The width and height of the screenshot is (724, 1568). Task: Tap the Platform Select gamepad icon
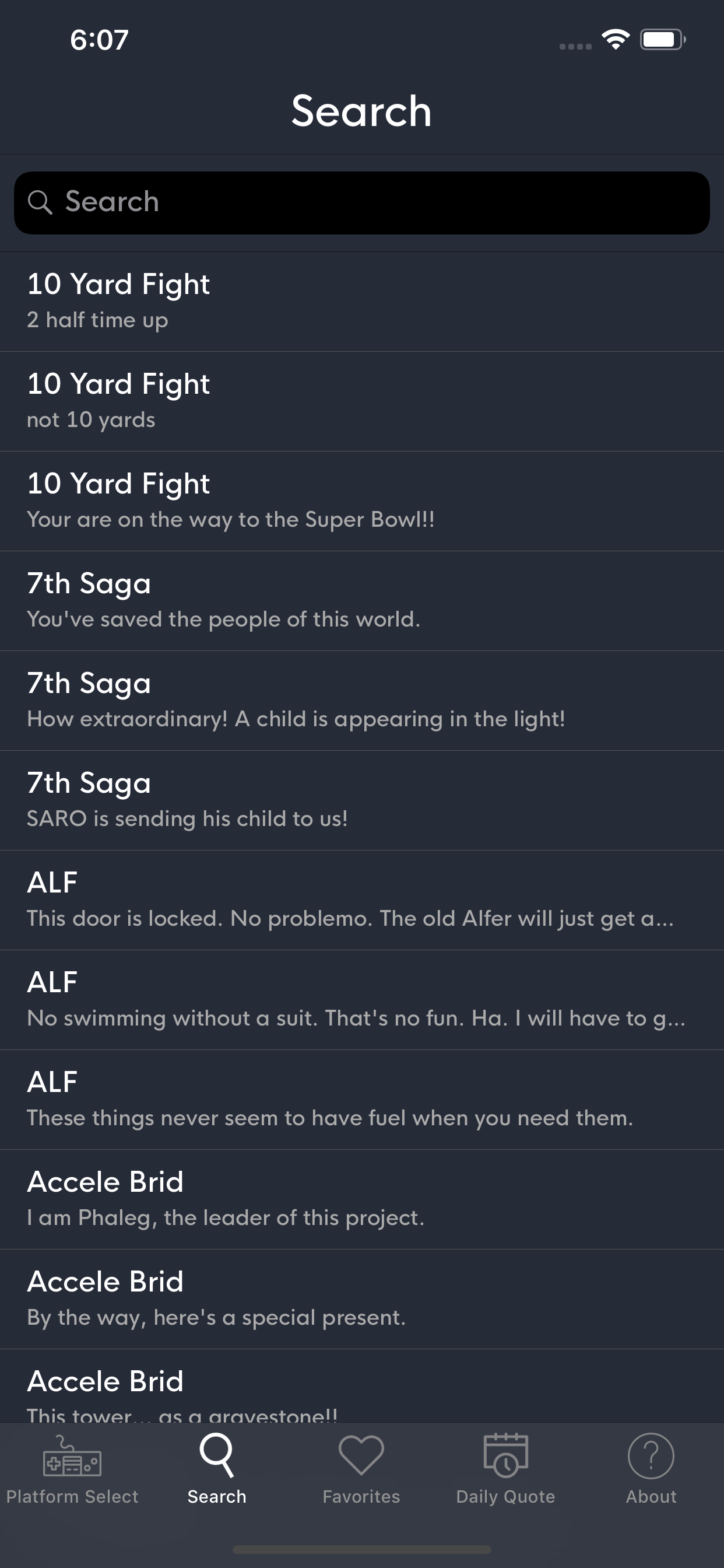(x=72, y=1457)
